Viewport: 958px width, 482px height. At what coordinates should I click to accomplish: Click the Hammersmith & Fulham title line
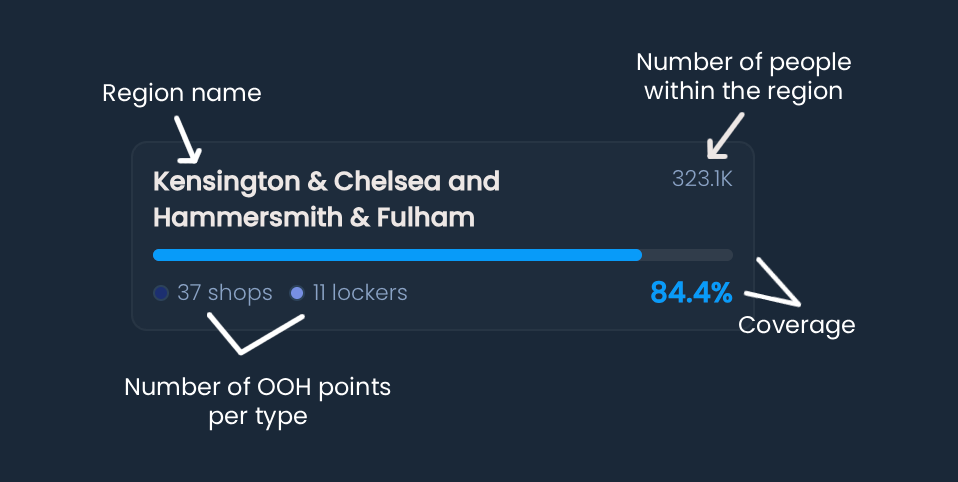click(313, 217)
